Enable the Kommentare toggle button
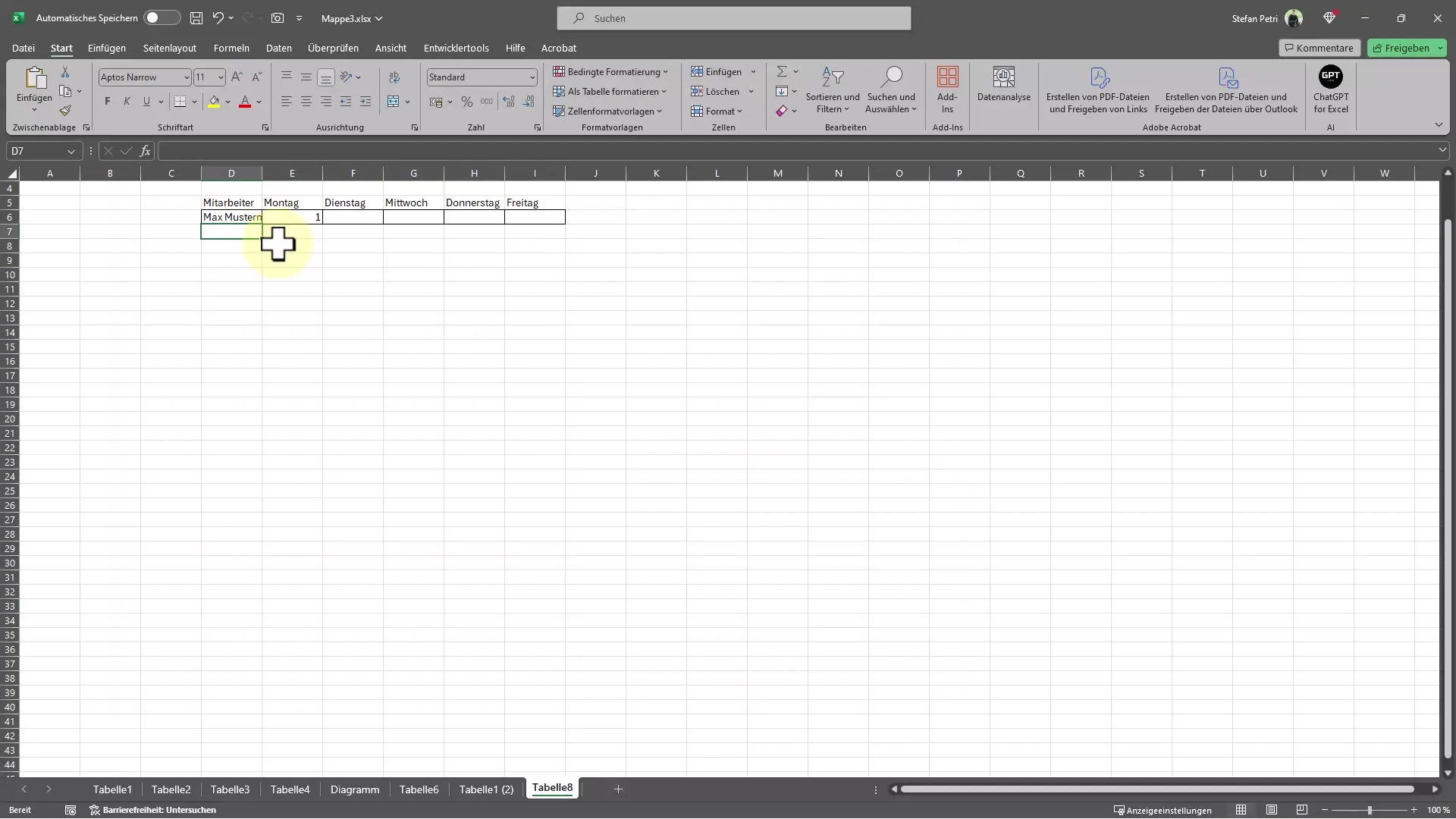The width and height of the screenshot is (1456, 819). tap(1318, 47)
